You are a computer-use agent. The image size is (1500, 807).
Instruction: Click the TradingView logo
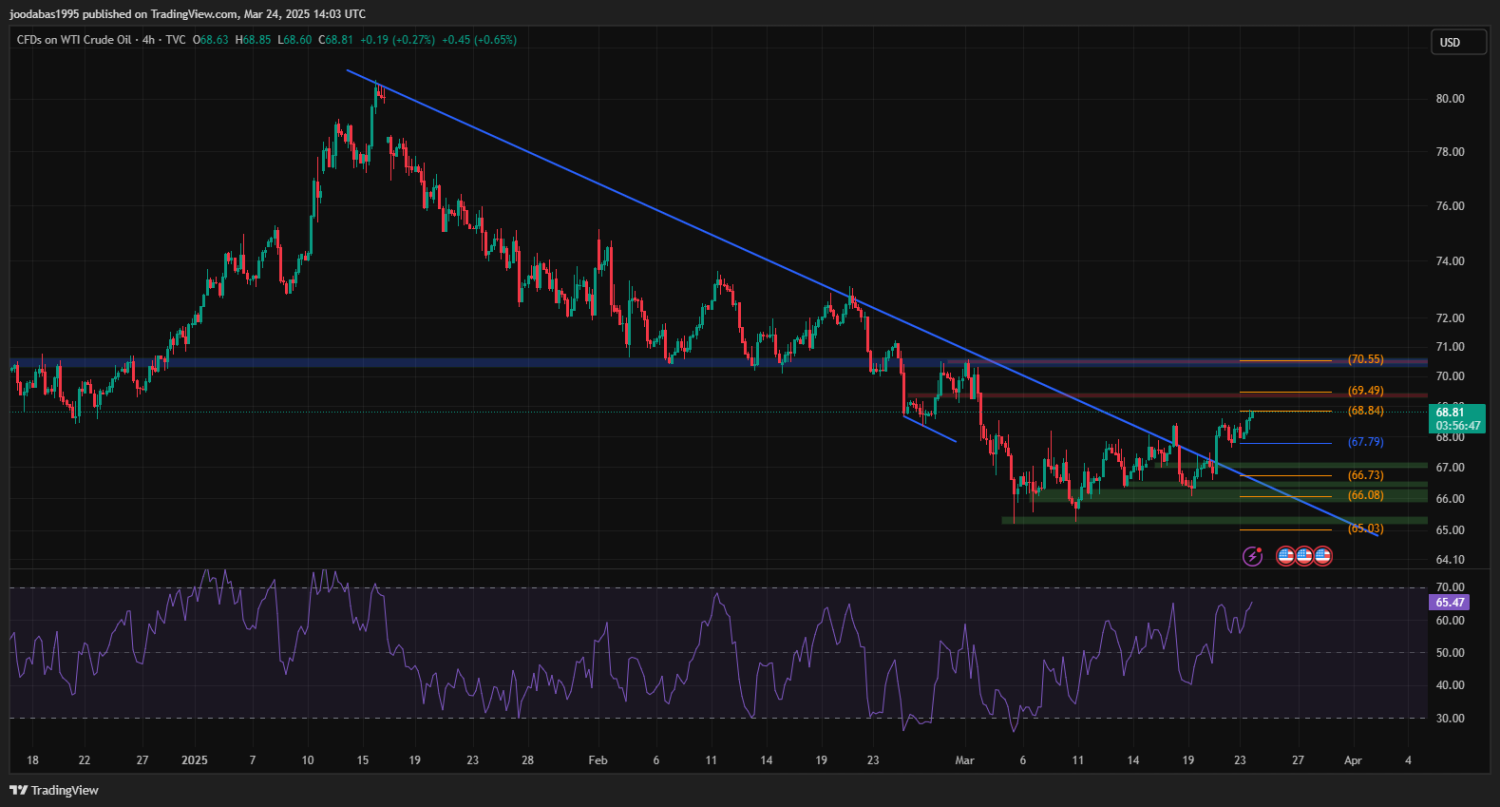point(55,790)
